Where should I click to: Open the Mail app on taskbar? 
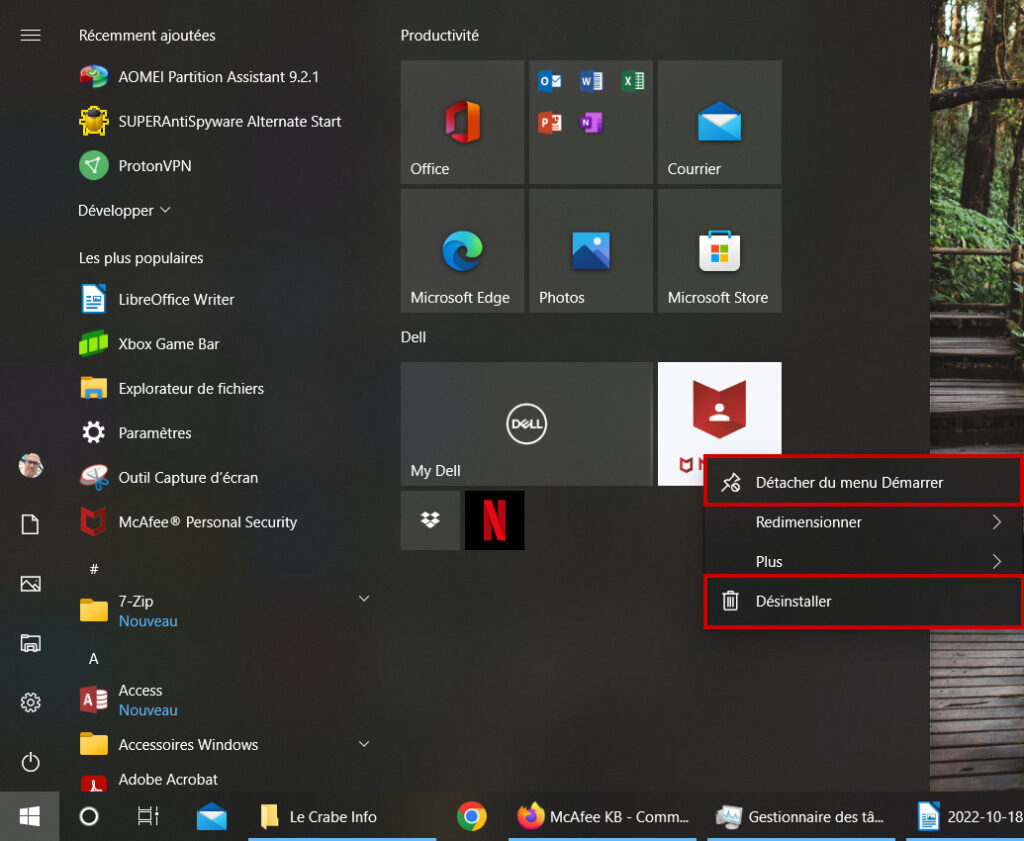[x=212, y=816]
